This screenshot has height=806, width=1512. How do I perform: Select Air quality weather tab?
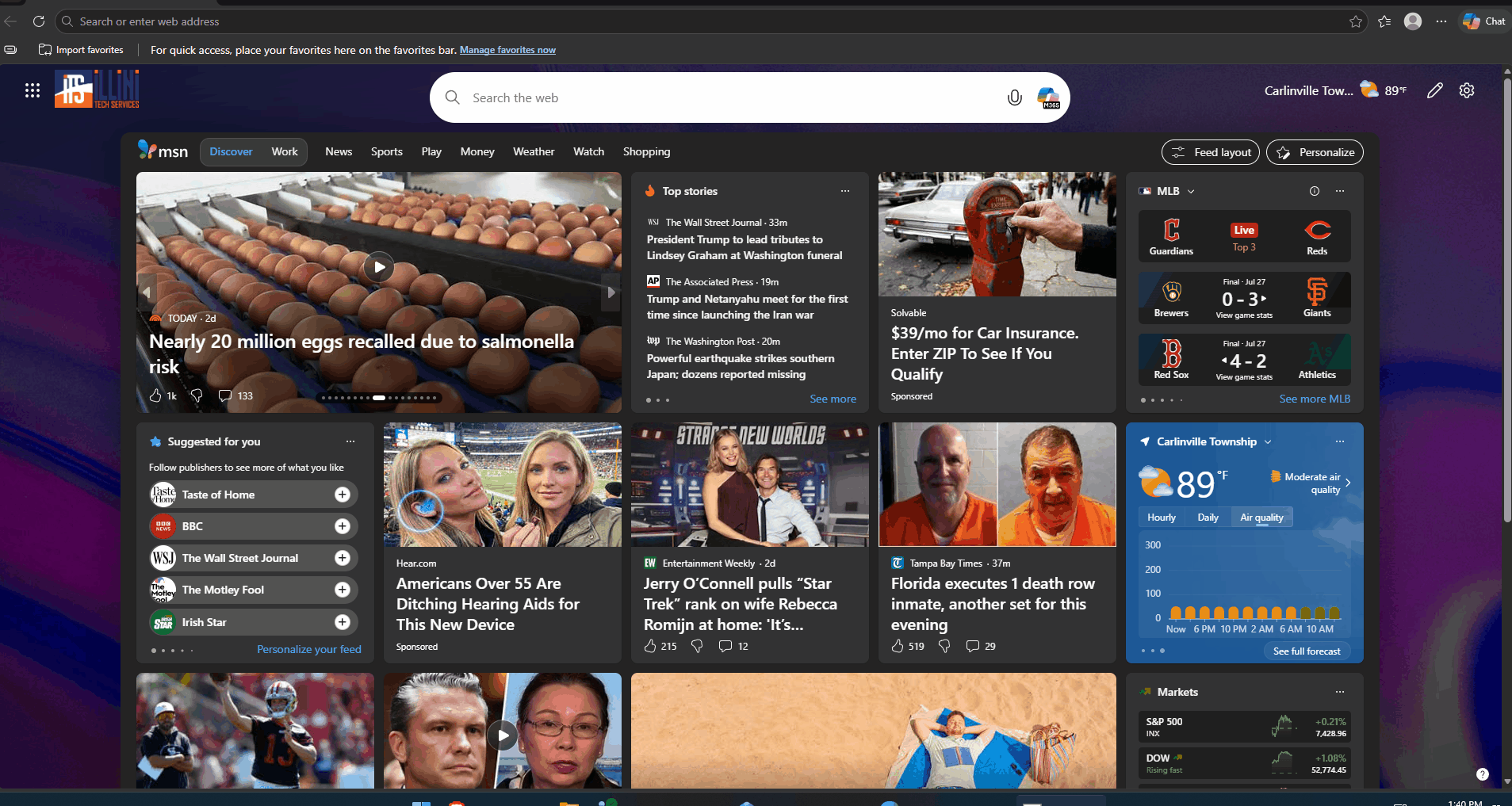tap(1261, 518)
